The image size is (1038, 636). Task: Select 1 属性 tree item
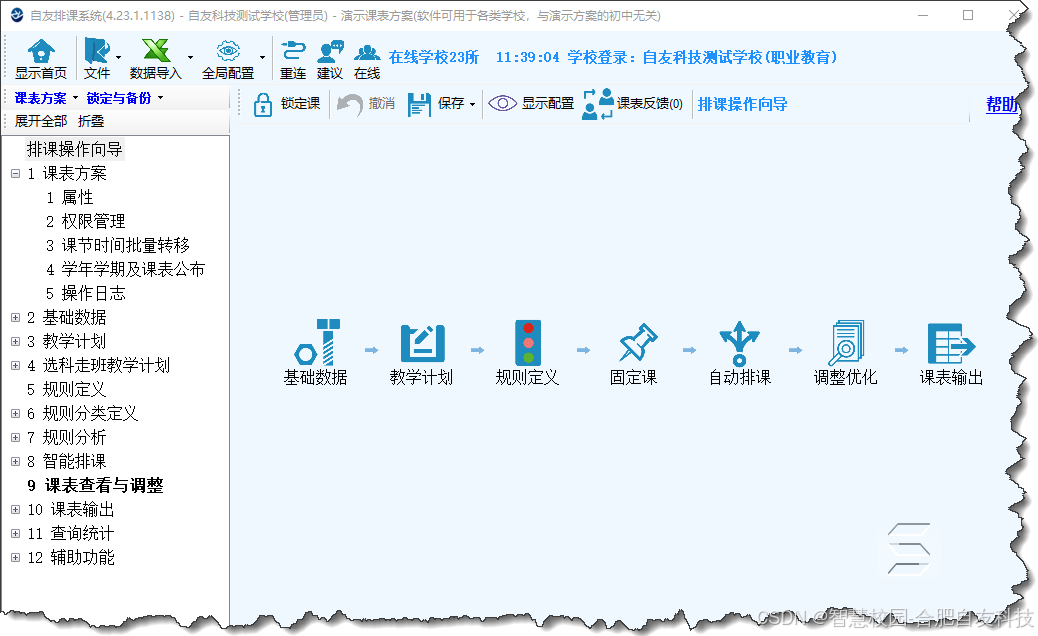coord(70,197)
